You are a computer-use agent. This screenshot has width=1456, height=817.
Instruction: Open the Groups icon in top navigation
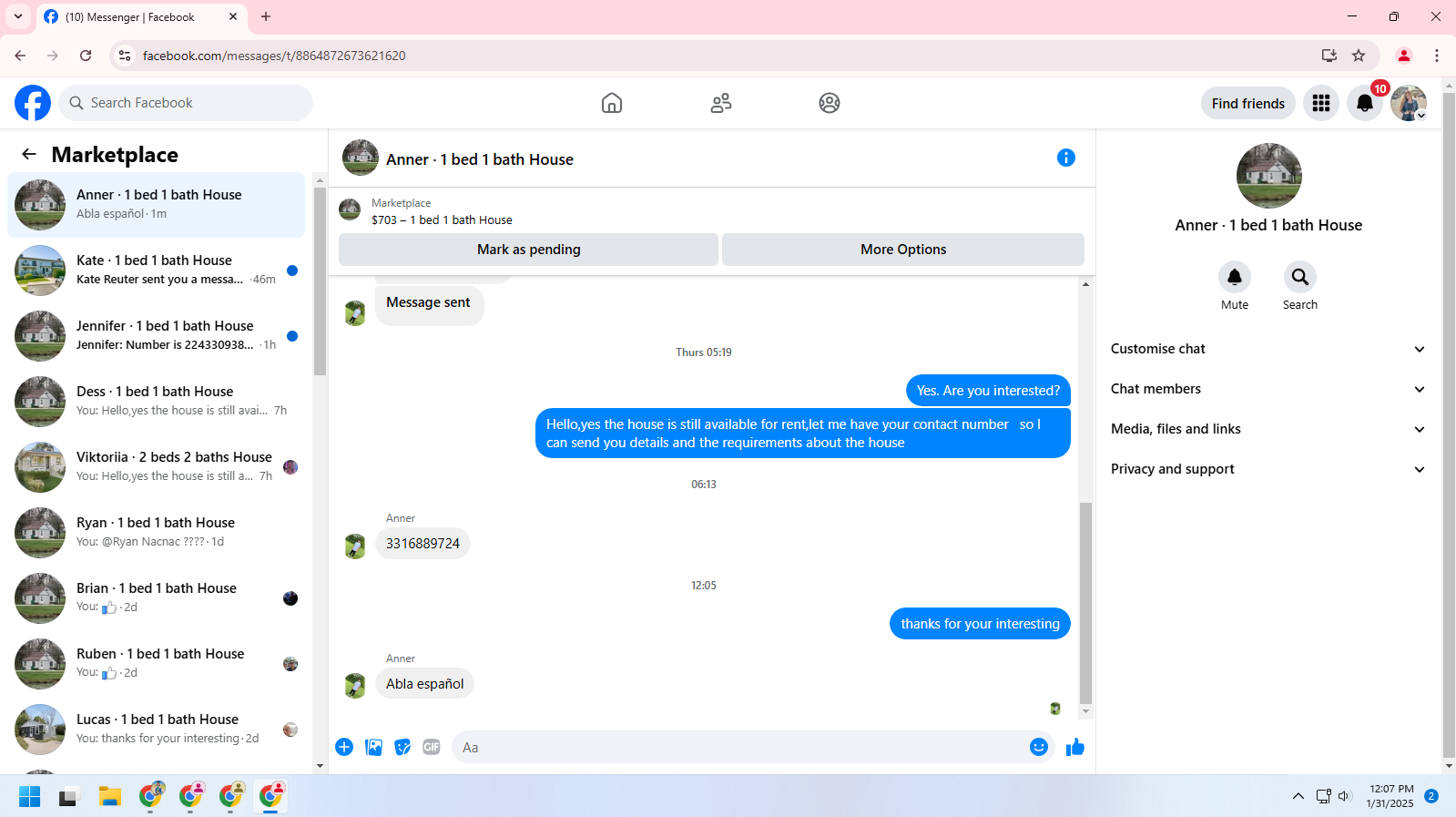830,103
